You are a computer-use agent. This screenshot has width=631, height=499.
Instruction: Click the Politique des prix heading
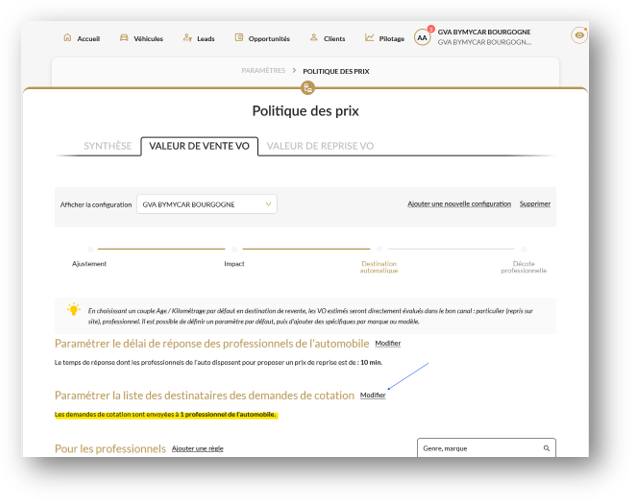point(305,111)
